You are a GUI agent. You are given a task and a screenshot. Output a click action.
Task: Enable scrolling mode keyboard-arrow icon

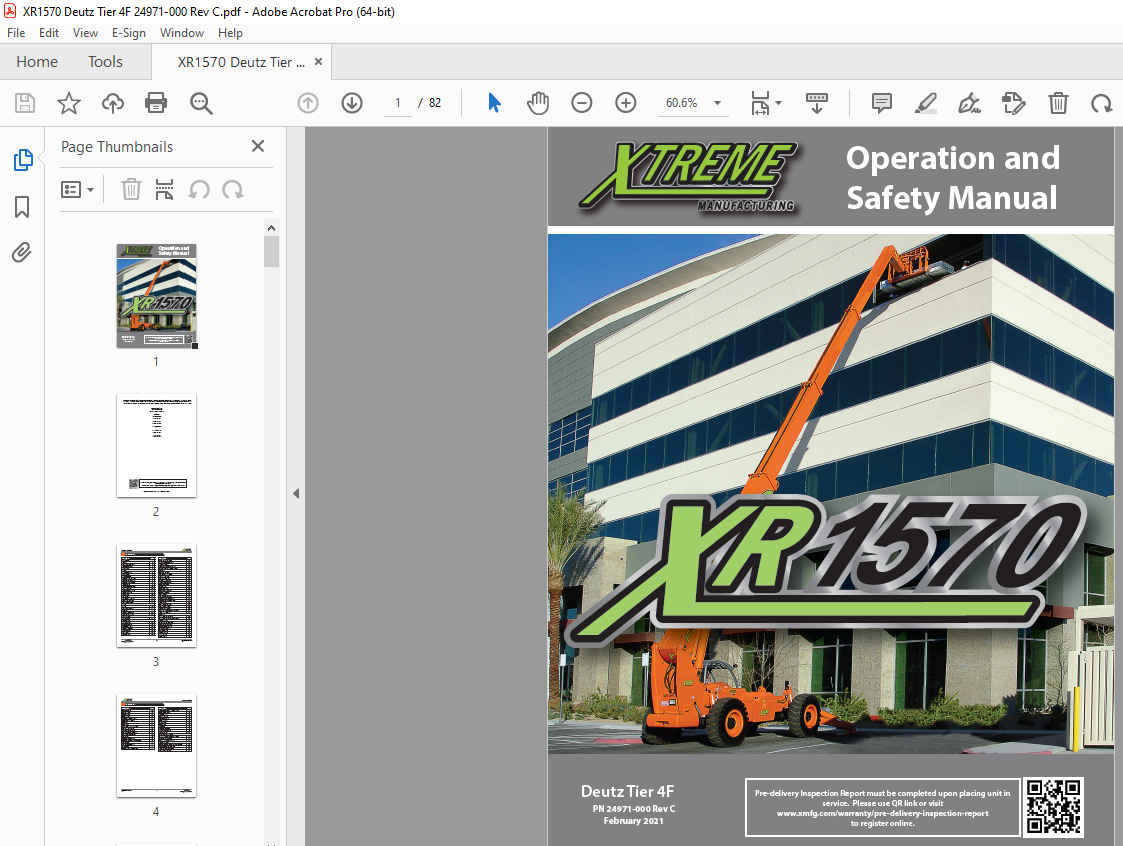816,103
